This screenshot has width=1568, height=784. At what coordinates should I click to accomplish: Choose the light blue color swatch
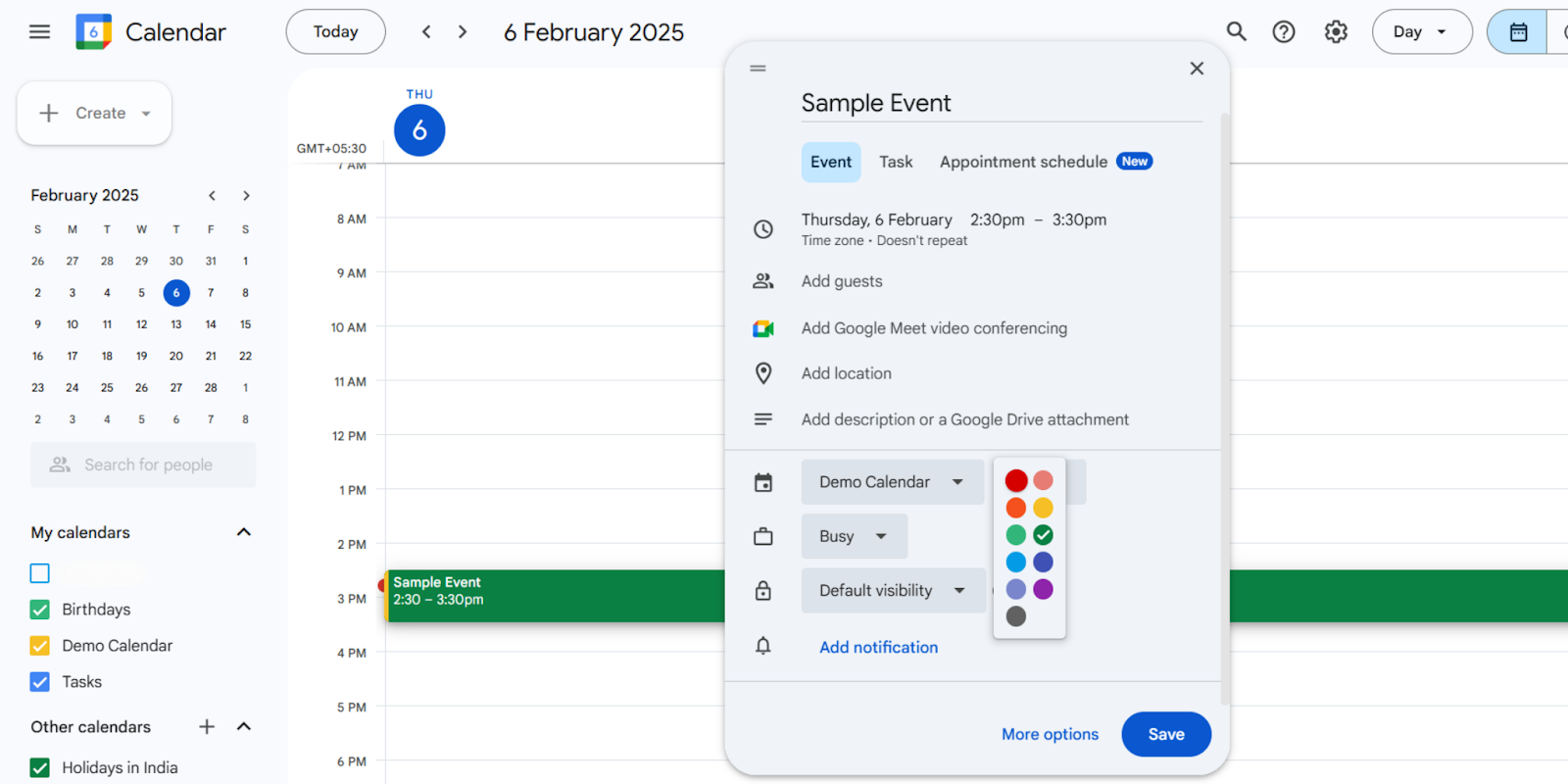[1016, 563]
